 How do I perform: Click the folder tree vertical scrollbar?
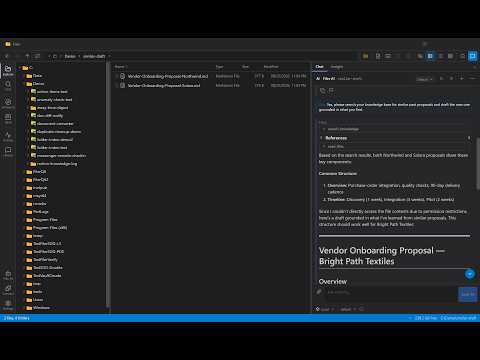[108, 185]
